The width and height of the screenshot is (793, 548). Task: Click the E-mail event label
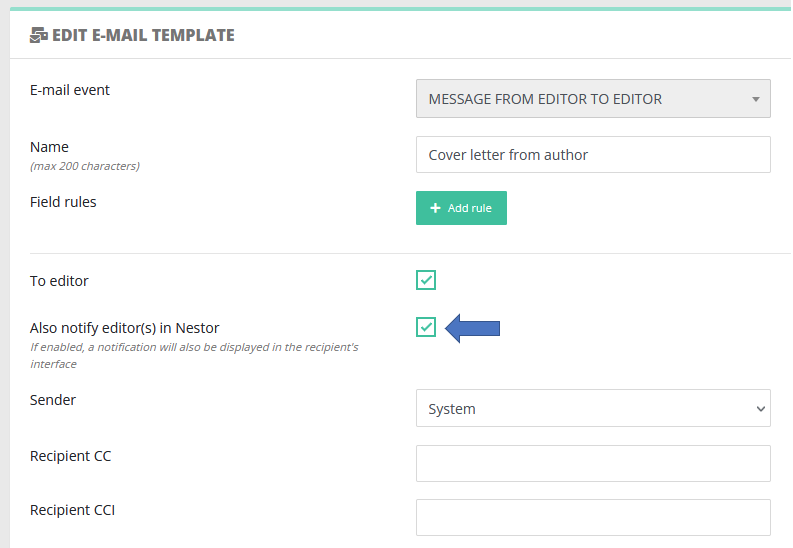pos(70,90)
